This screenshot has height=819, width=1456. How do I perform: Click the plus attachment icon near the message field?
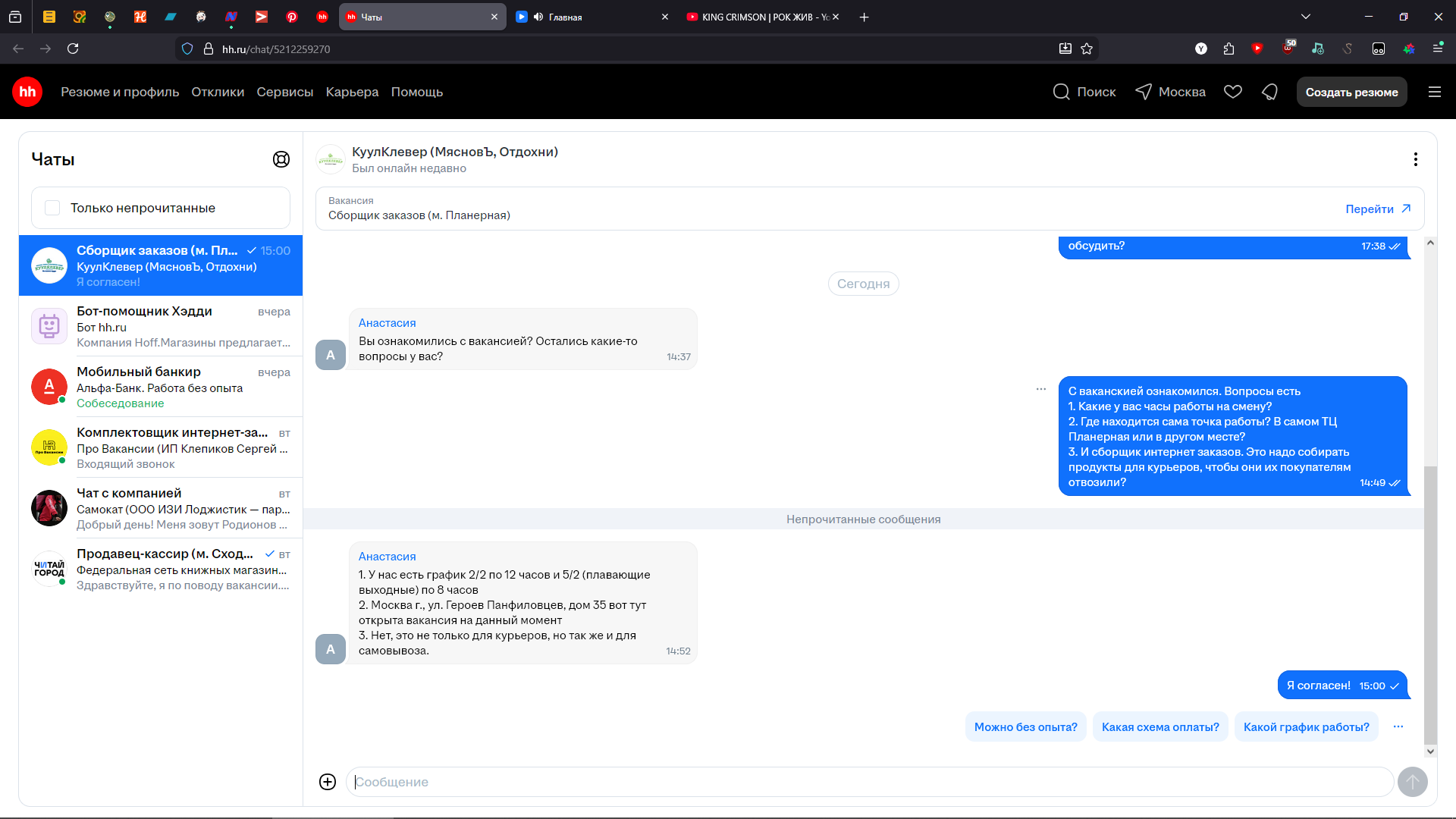(x=328, y=782)
